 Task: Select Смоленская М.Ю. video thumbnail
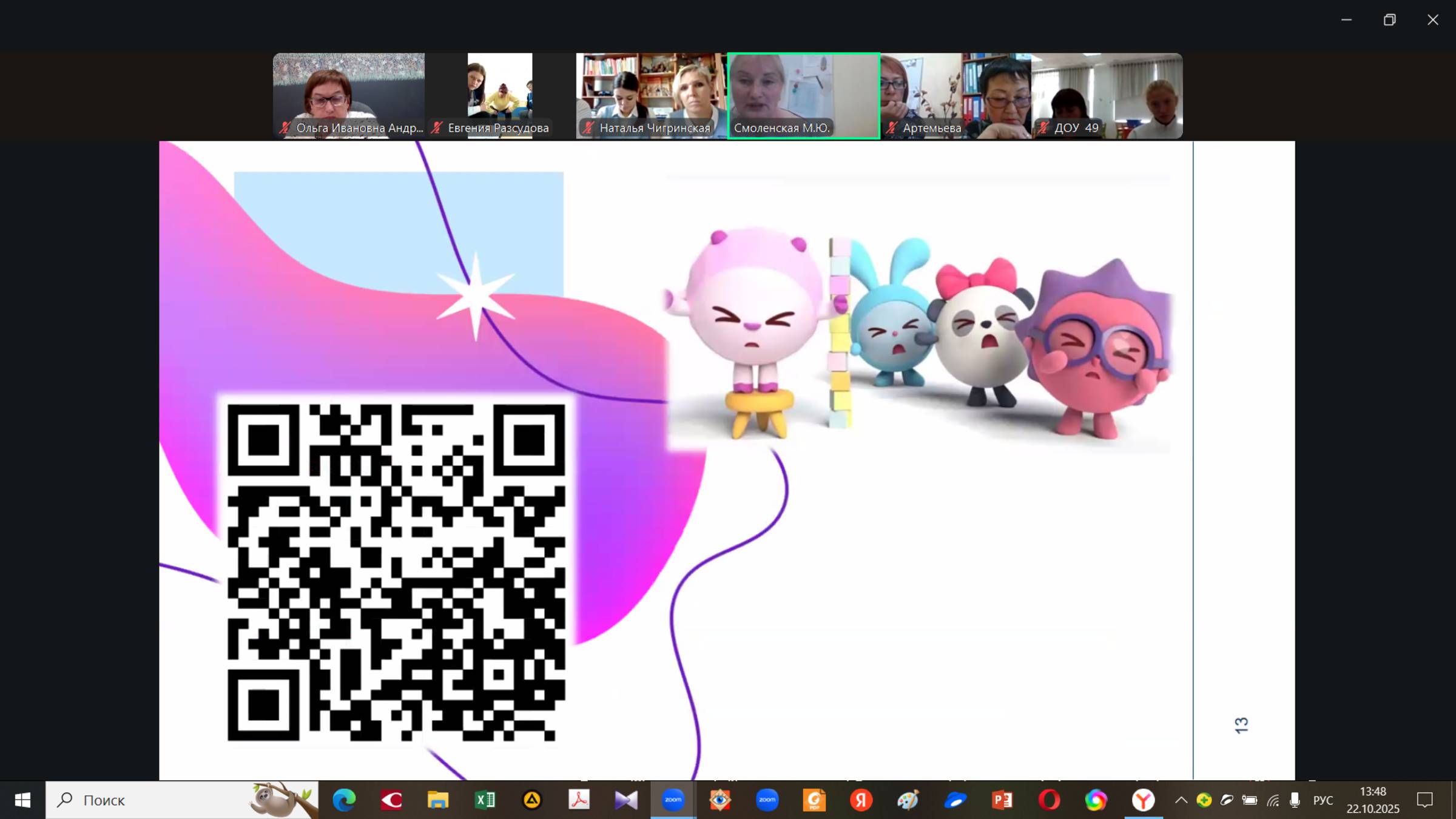(803, 96)
